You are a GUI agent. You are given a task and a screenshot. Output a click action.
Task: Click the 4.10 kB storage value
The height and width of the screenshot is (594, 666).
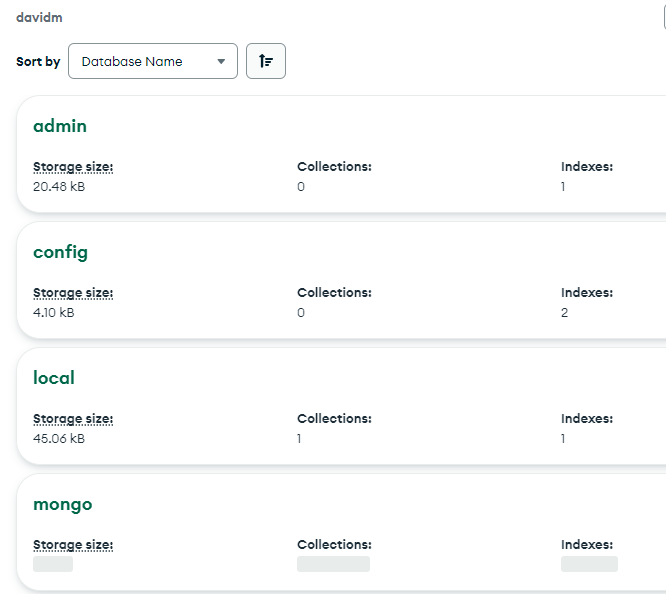pyautogui.click(x=54, y=313)
